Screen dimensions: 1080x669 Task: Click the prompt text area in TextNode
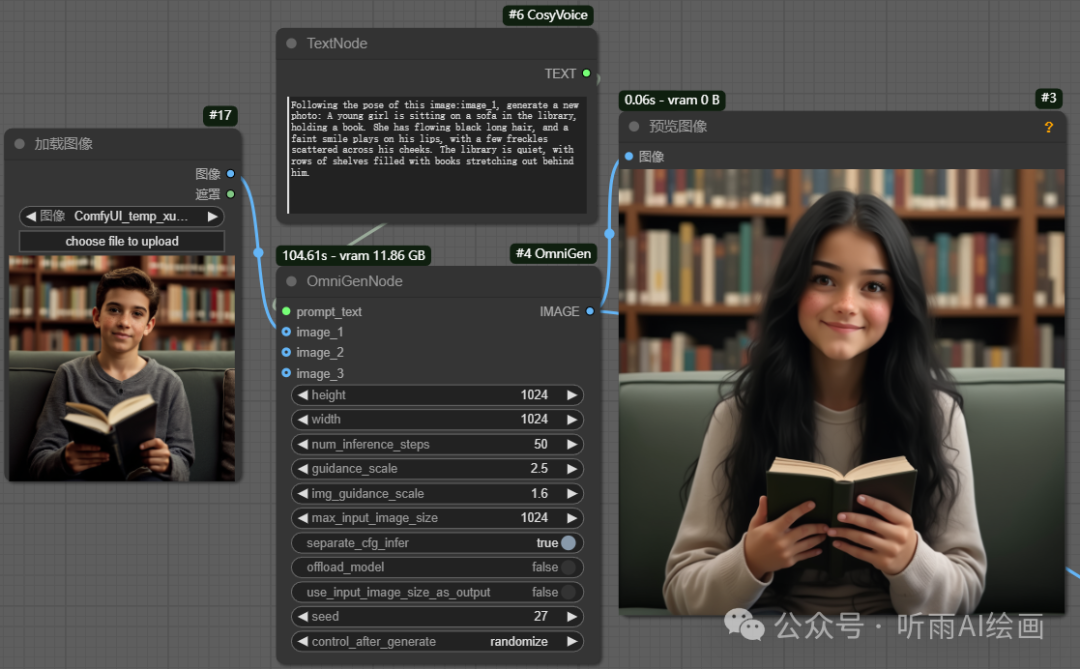437,155
